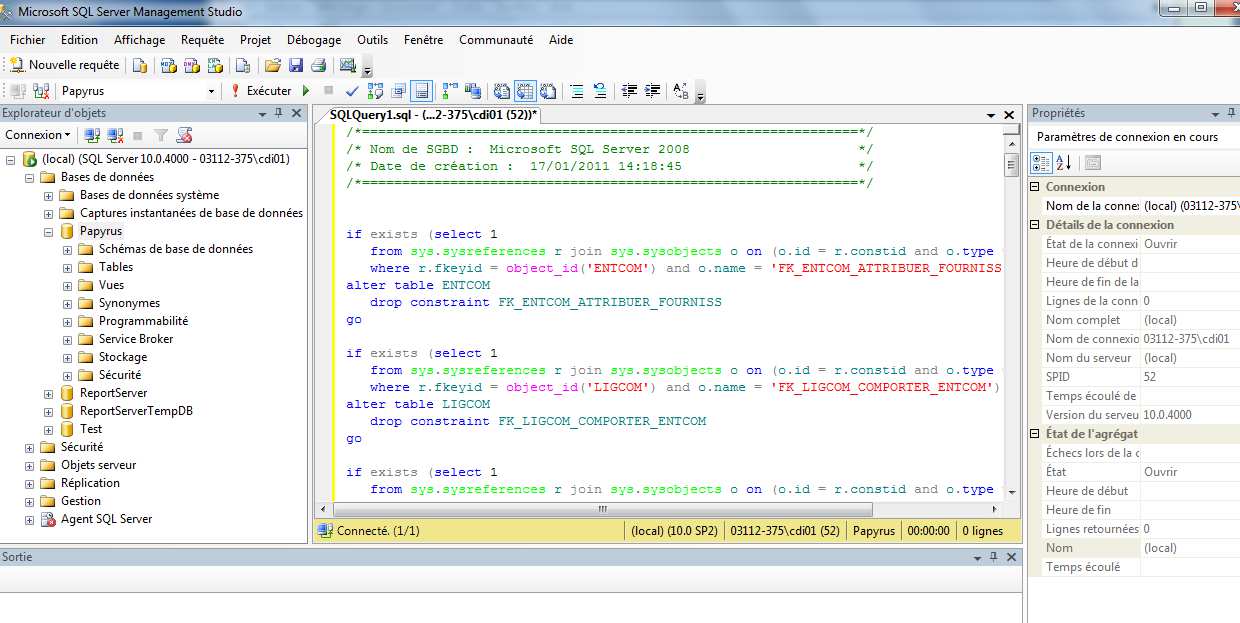Open the Débogage menu
This screenshot has height=623, width=1240.
pos(314,40)
